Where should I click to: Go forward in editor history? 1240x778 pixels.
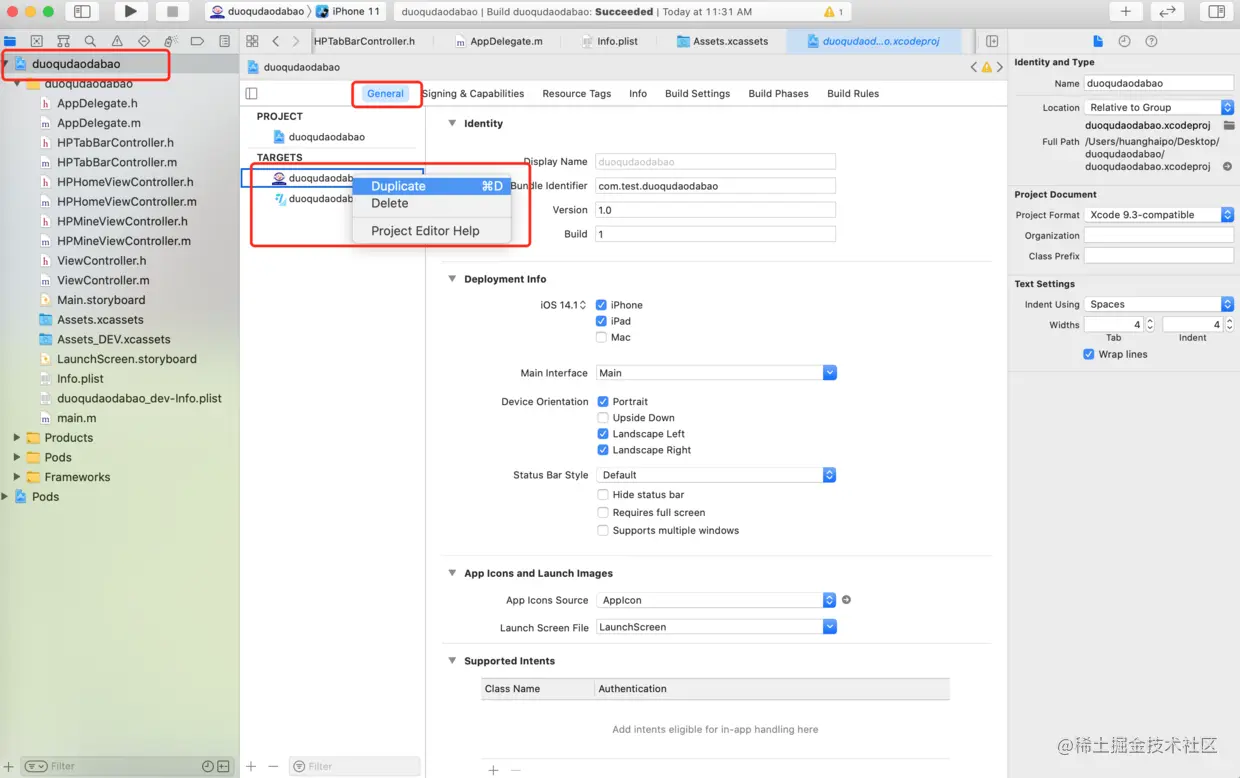point(296,41)
